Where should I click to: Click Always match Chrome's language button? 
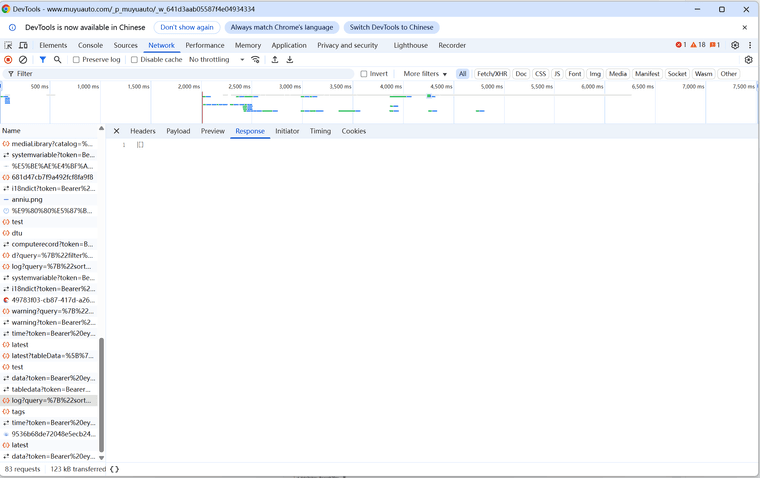pos(282,28)
